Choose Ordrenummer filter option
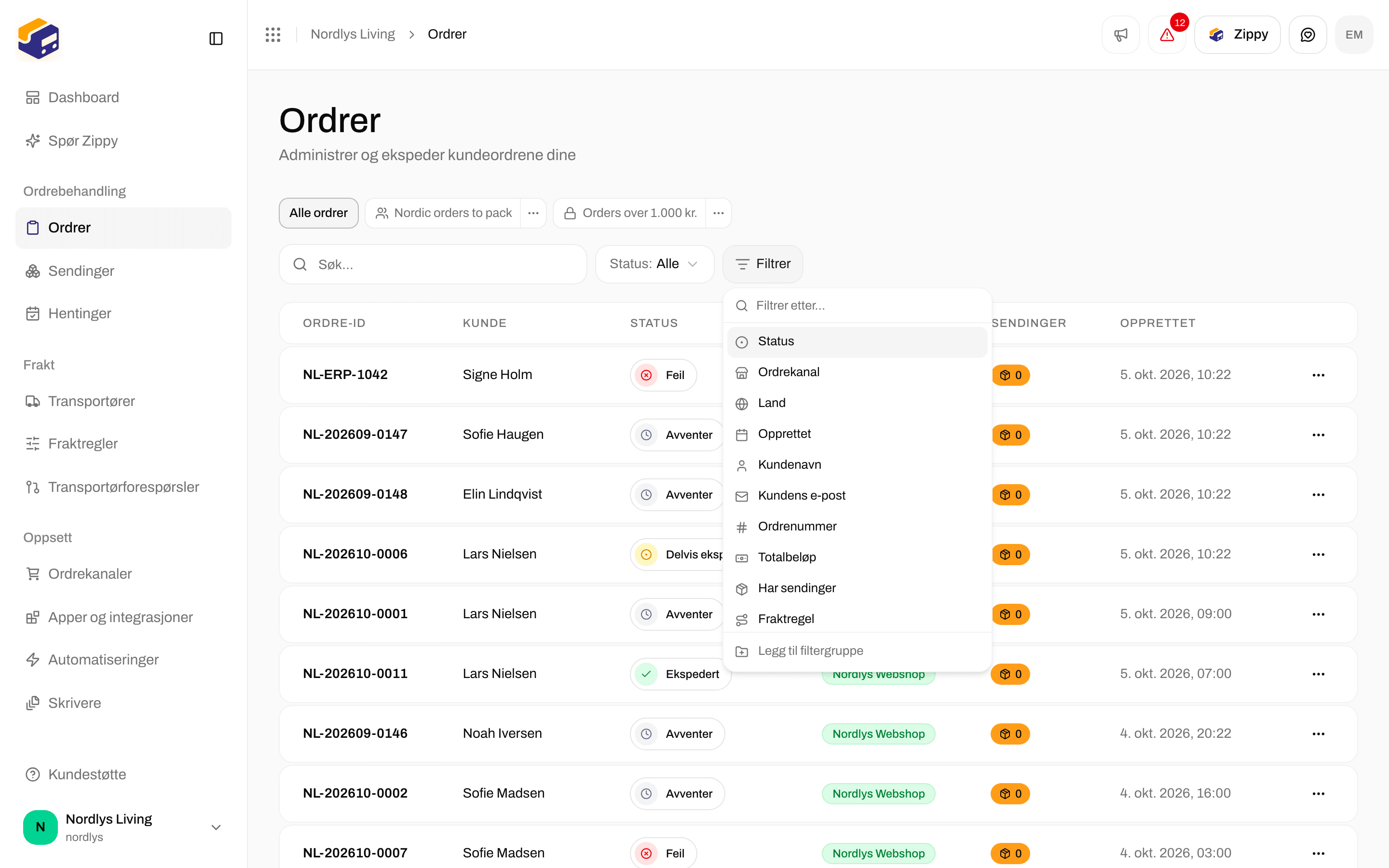Image resolution: width=1389 pixels, height=868 pixels. click(858, 527)
